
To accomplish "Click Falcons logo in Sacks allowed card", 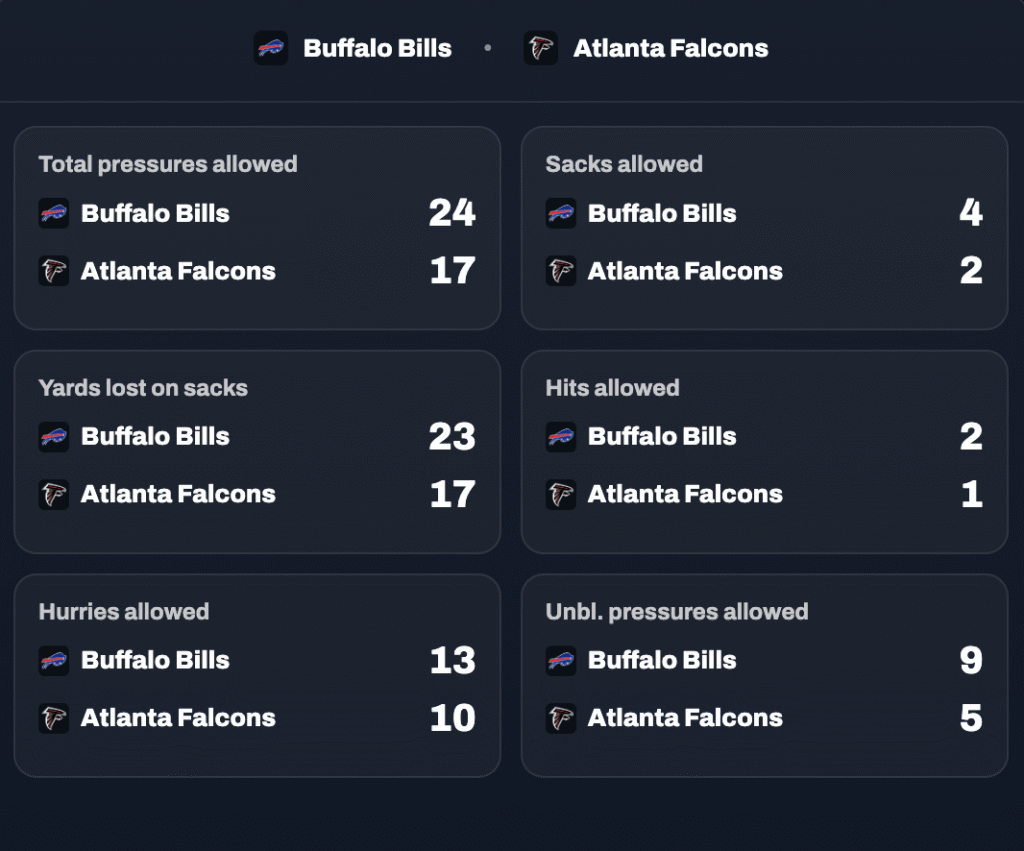I will click(x=561, y=271).
